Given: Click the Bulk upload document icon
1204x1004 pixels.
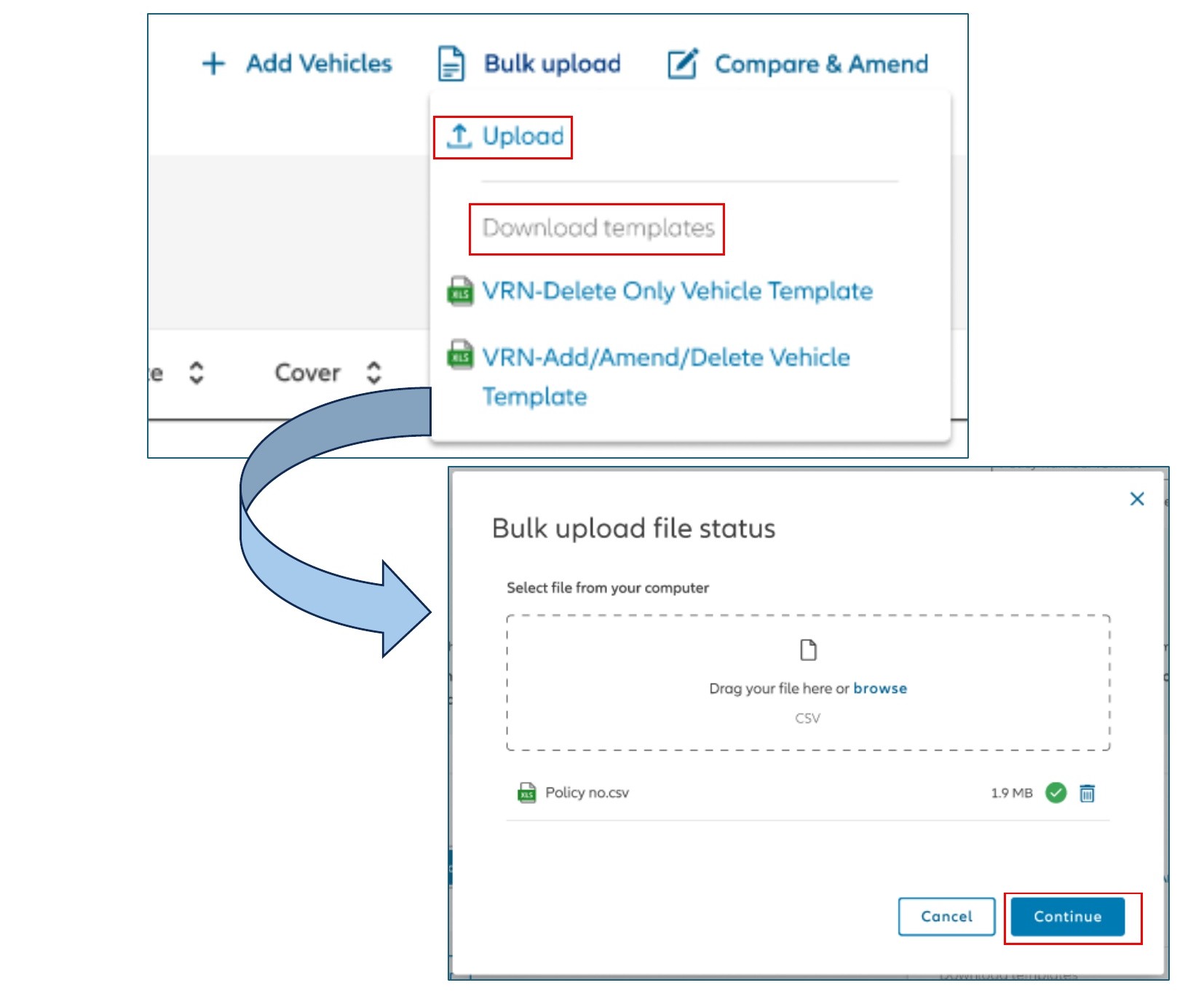Looking at the screenshot, I should 451,64.
